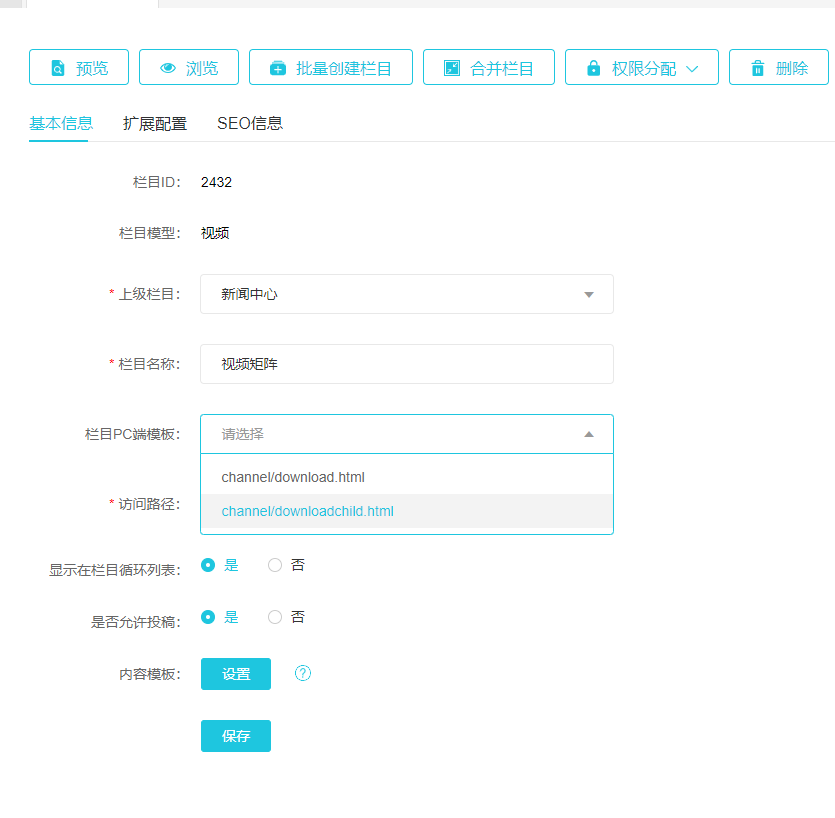This screenshot has width=835, height=818.
Task: Click the 合并栏目 merge icon
Action: click(x=452, y=68)
